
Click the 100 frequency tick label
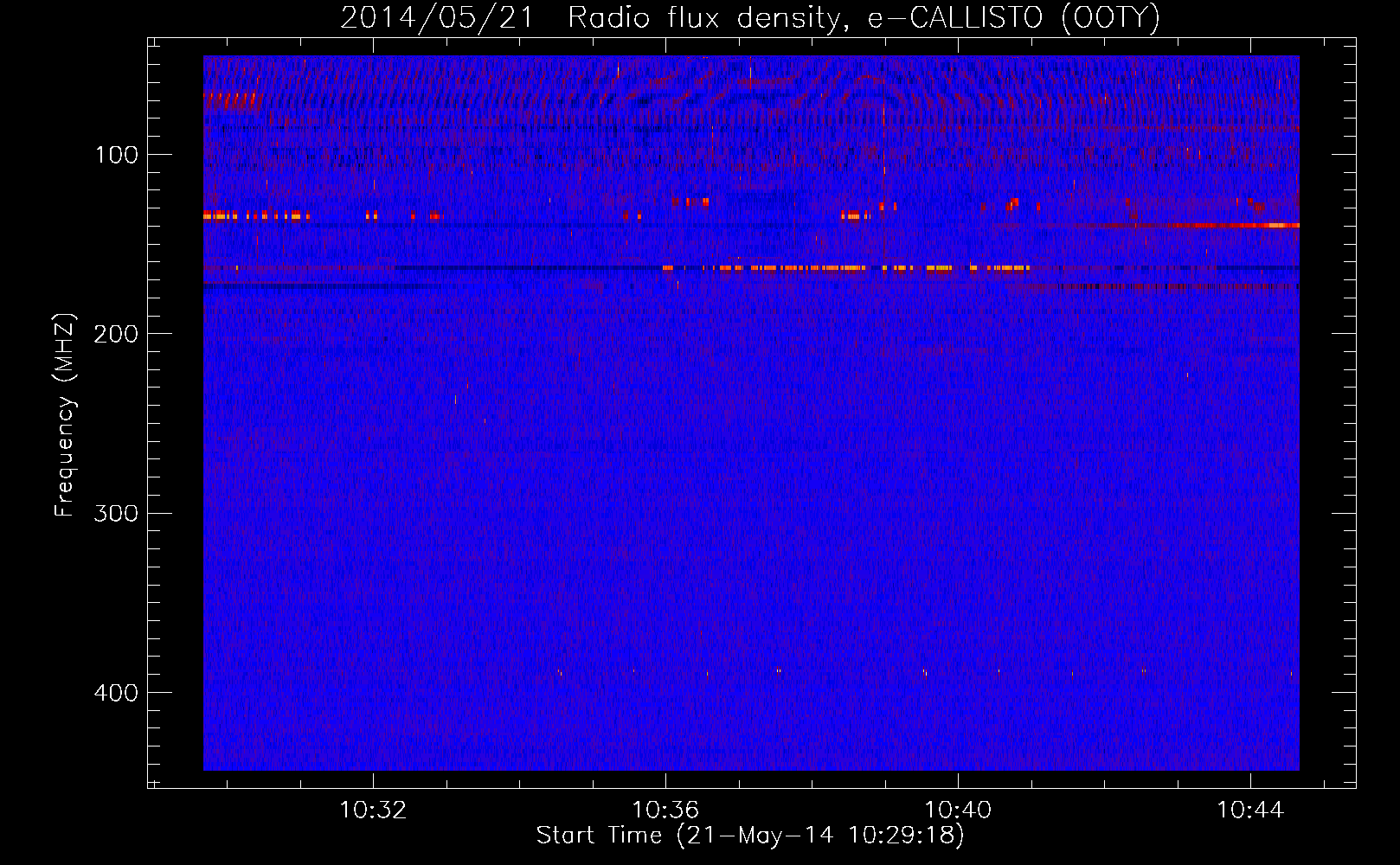[x=117, y=155]
